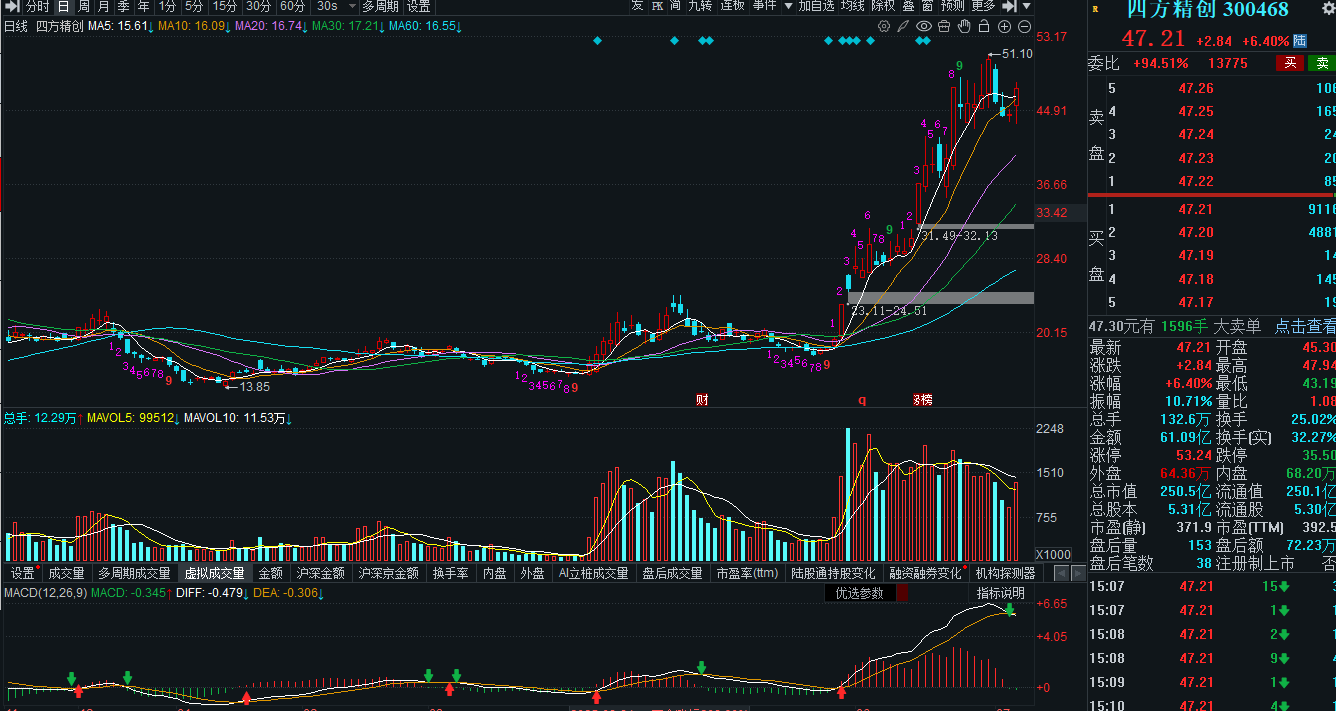Switch to 30分 chart period
The width and height of the screenshot is (1336, 711).
click(259, 6)
